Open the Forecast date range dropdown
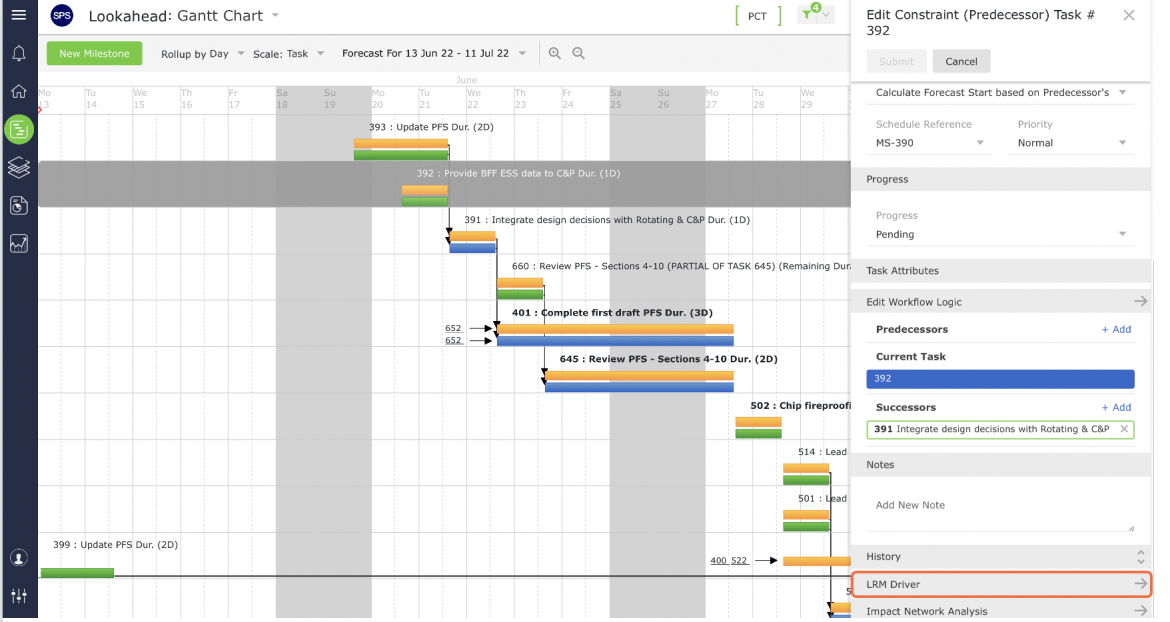The width and height of the screenshot is (1170, 622). (434, 54)
